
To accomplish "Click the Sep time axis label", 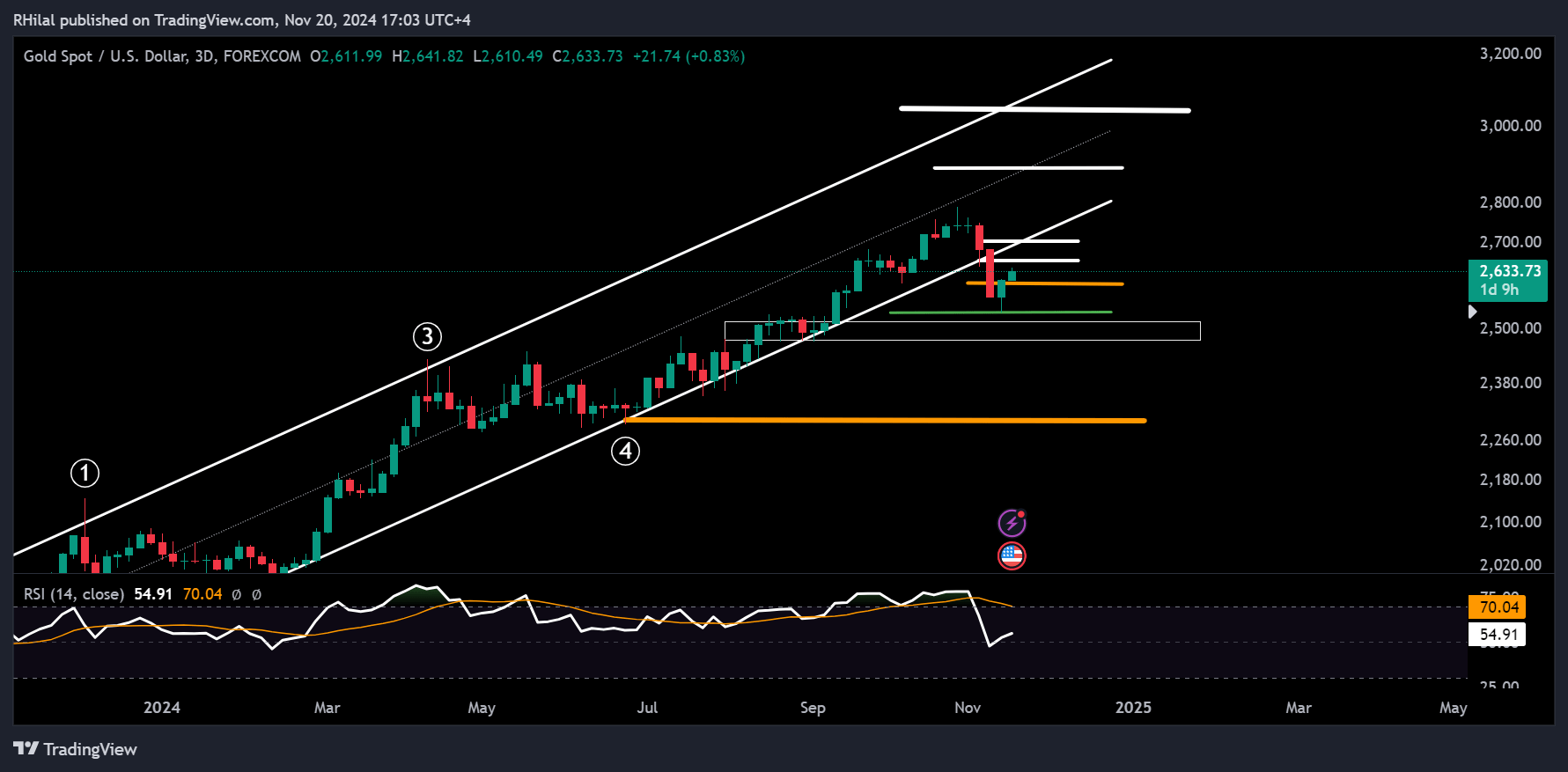I will pyautogui.click(x=813, y=708).
